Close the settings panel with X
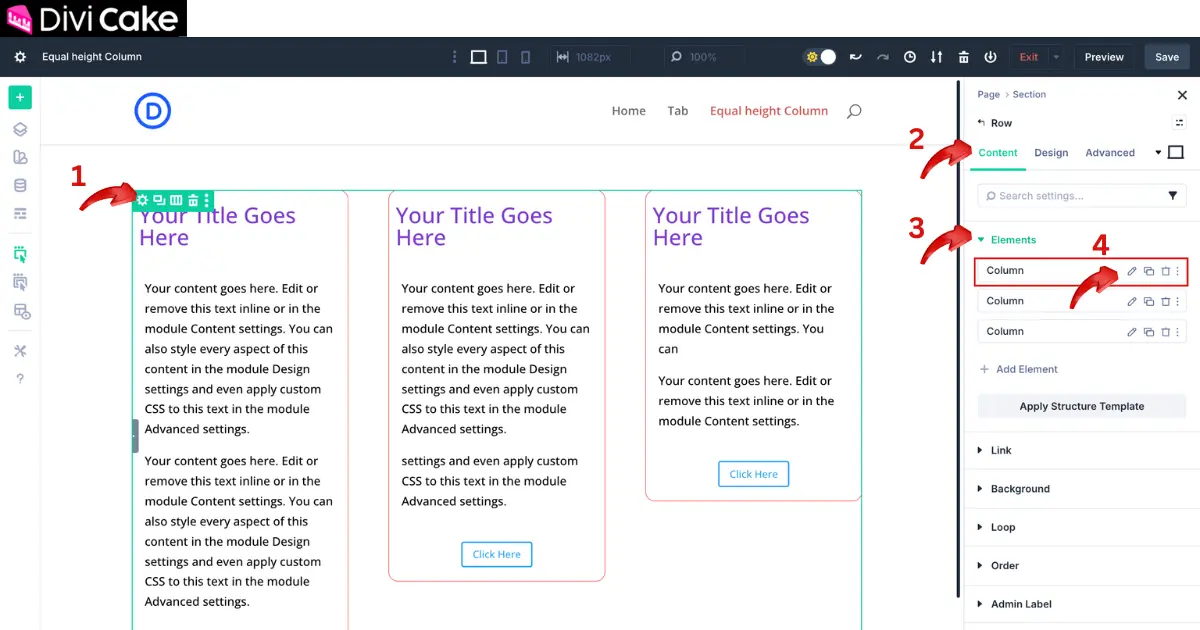 click(x=1182, y=95)
